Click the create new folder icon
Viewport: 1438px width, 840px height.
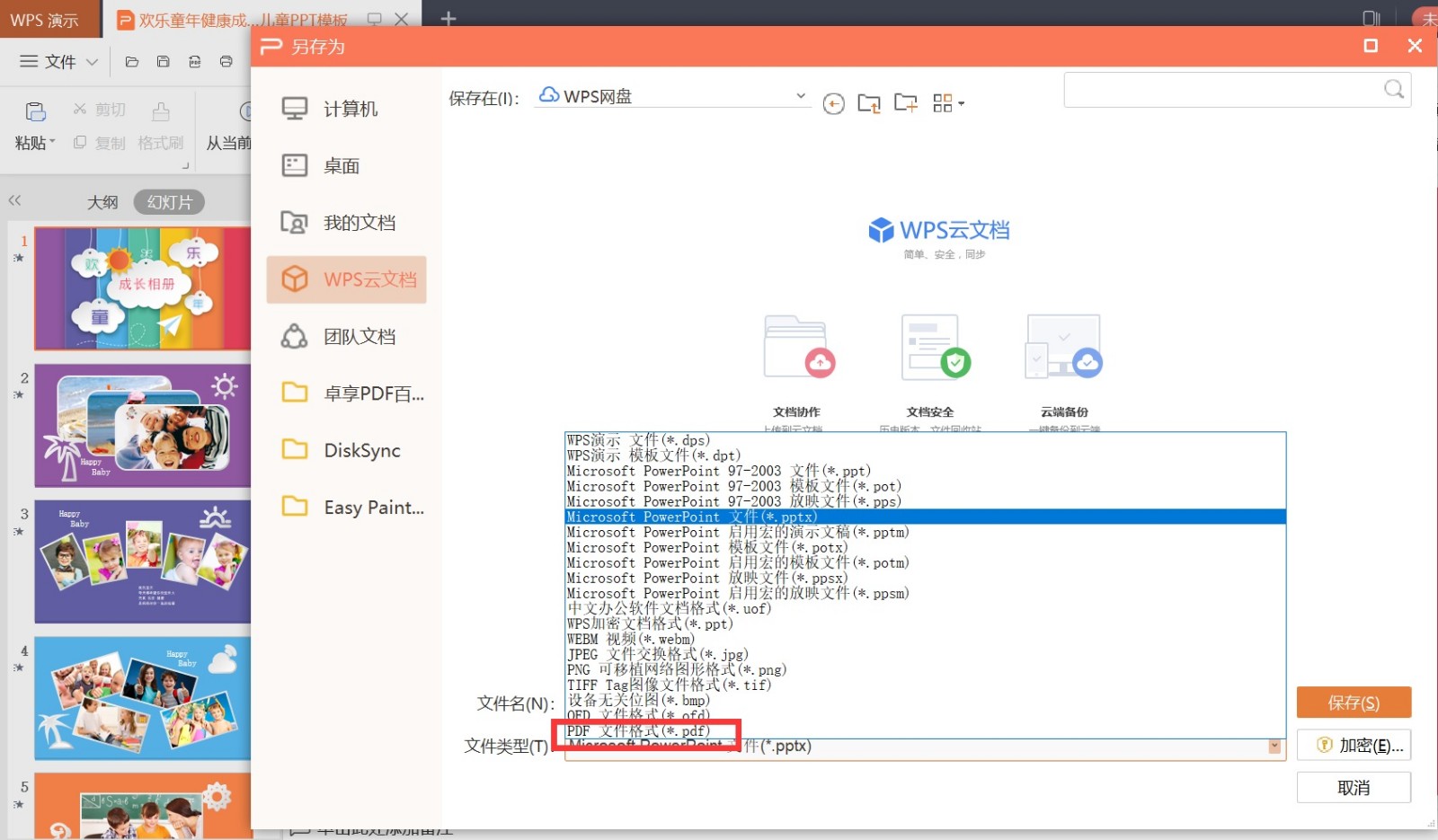(906, 103)
